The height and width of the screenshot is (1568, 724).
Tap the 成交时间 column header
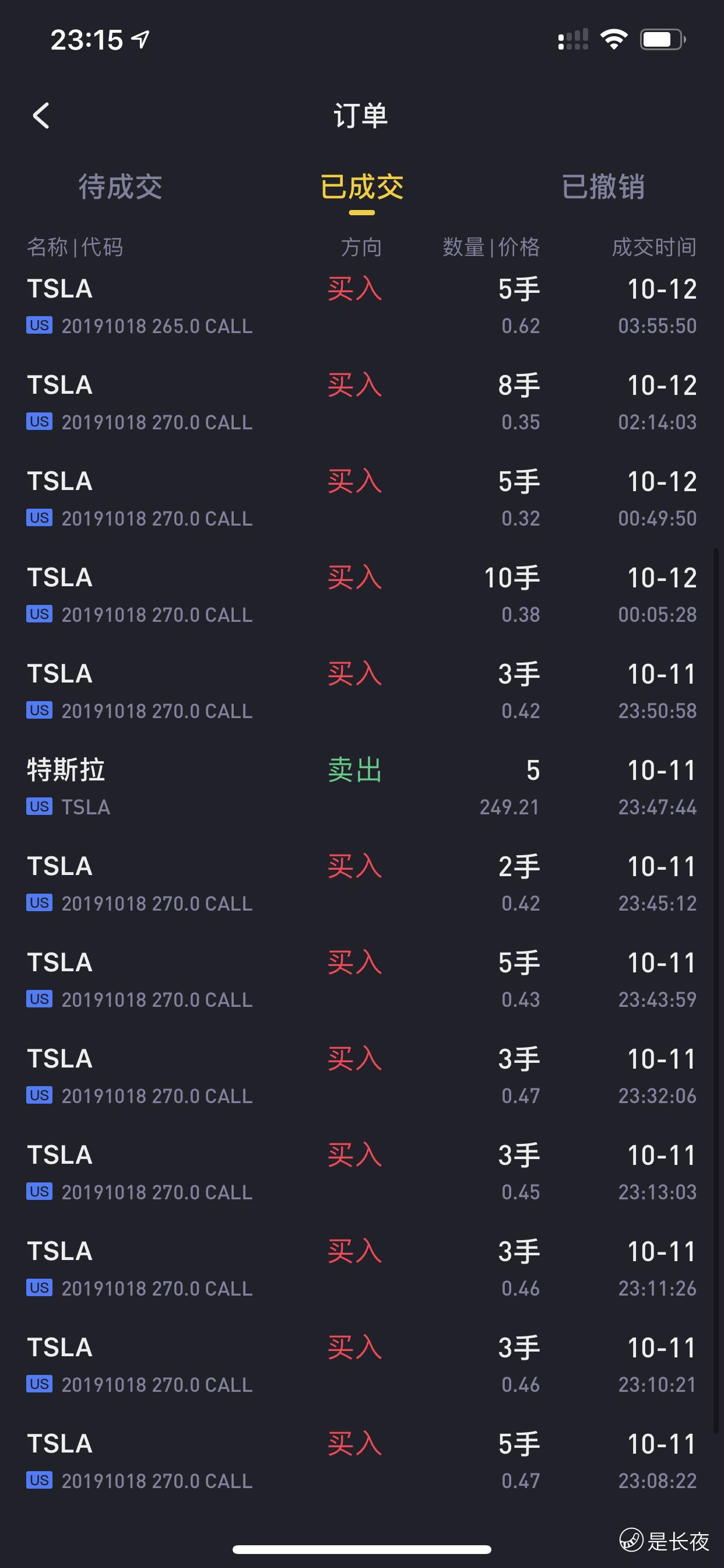pyautogui.click(x=653, y=247)
